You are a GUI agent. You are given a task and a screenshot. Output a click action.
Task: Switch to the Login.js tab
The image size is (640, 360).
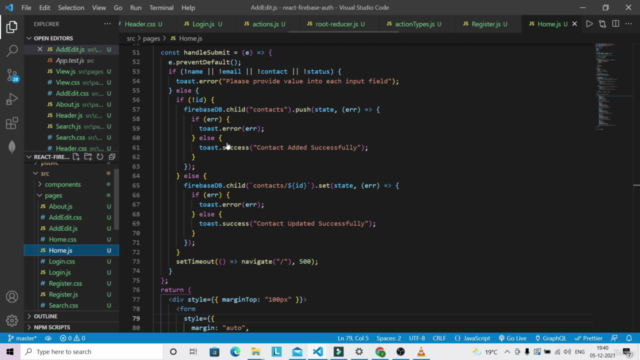pos(203,24)
